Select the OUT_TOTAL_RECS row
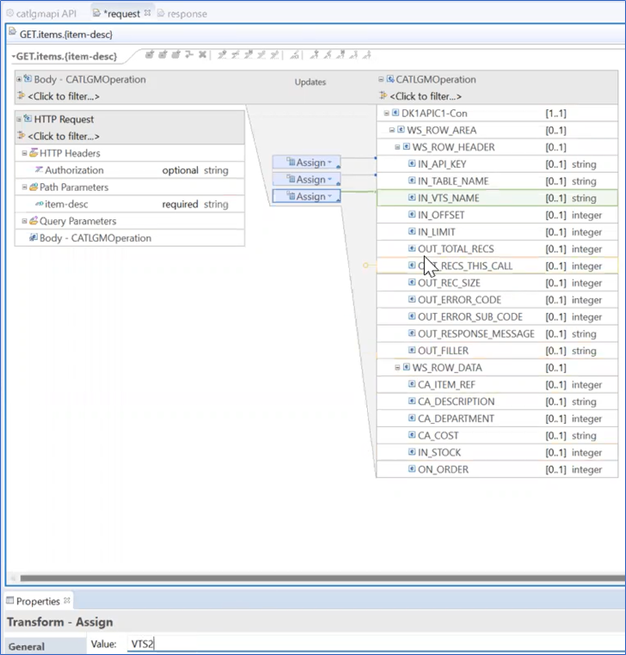 [497, 249]
